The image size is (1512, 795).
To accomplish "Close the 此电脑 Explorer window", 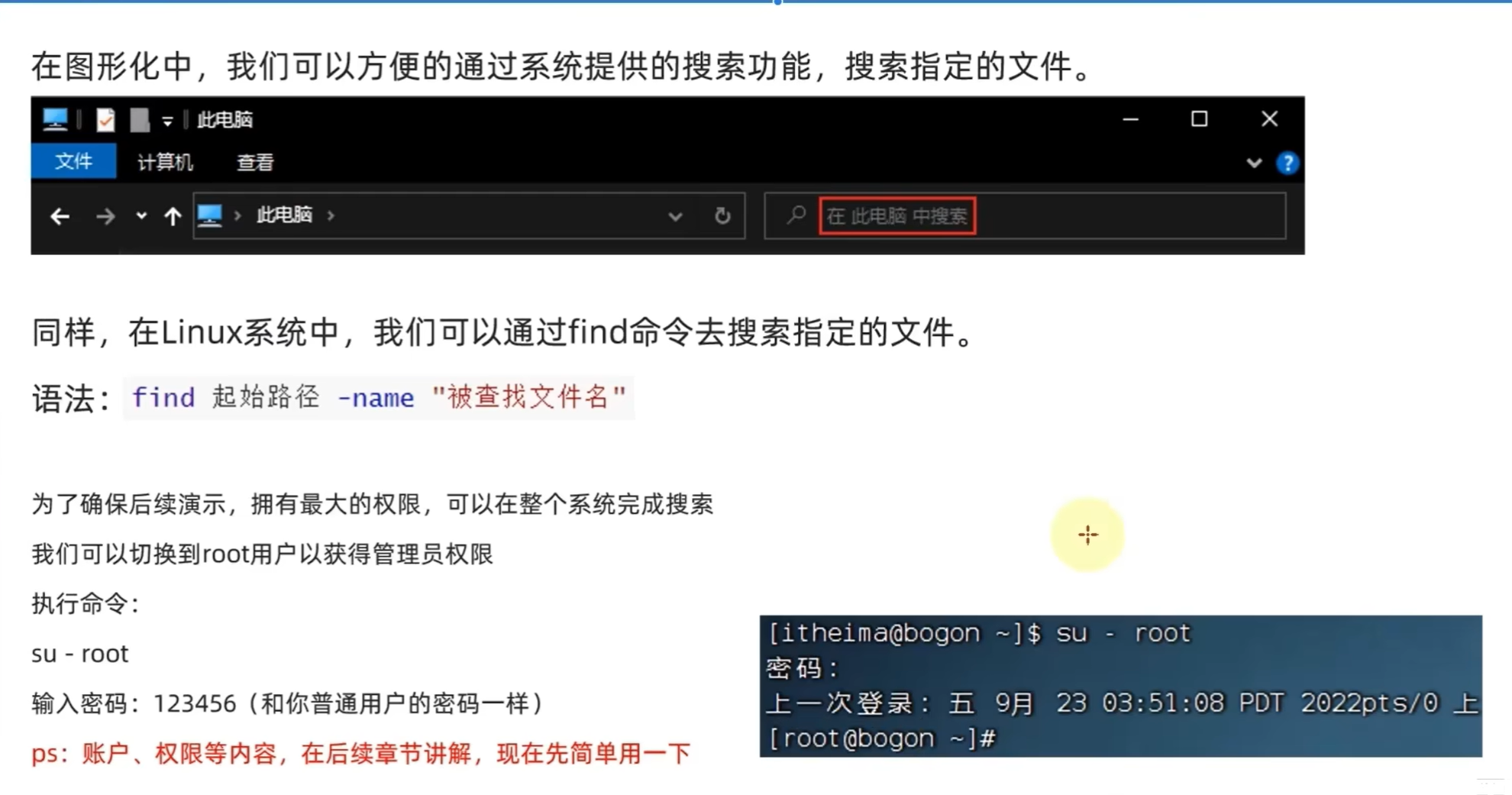I will [x=1269, y=119].
